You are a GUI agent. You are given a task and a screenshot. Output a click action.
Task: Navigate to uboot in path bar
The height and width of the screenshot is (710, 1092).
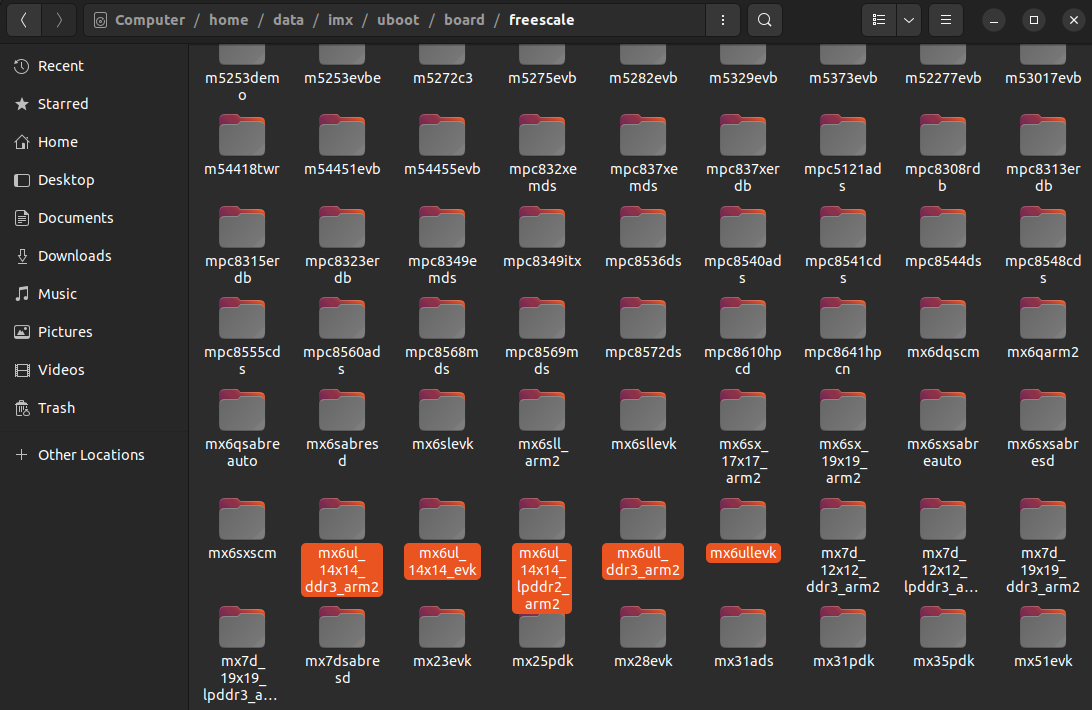pyautogui.click(x=398, y=20)
